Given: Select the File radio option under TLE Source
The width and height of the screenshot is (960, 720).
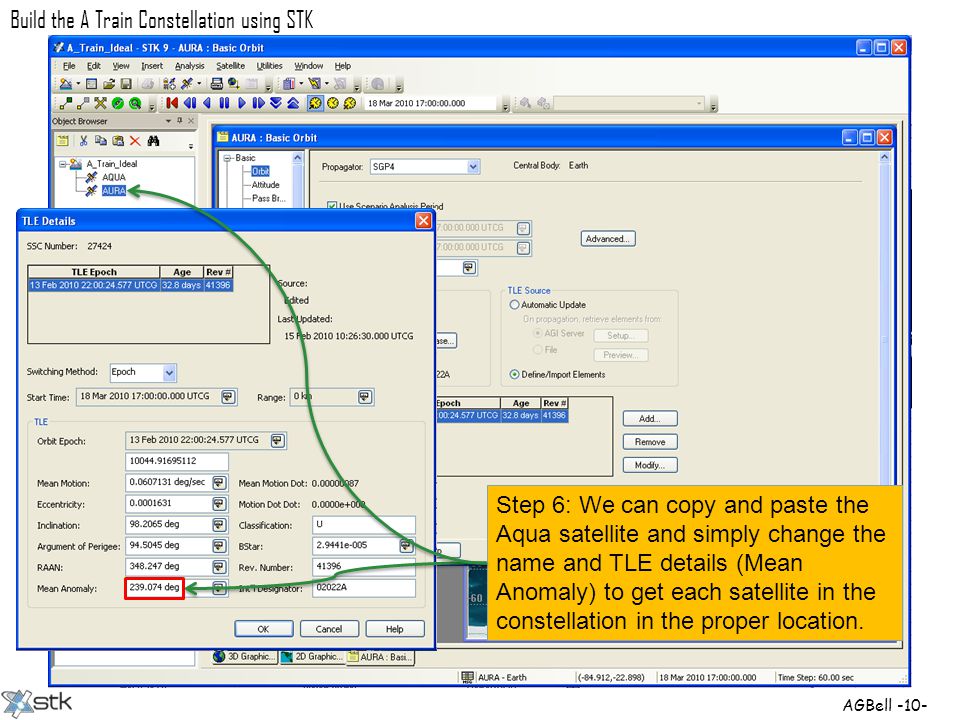Looking at the screenshot, I should coord(538,350).
